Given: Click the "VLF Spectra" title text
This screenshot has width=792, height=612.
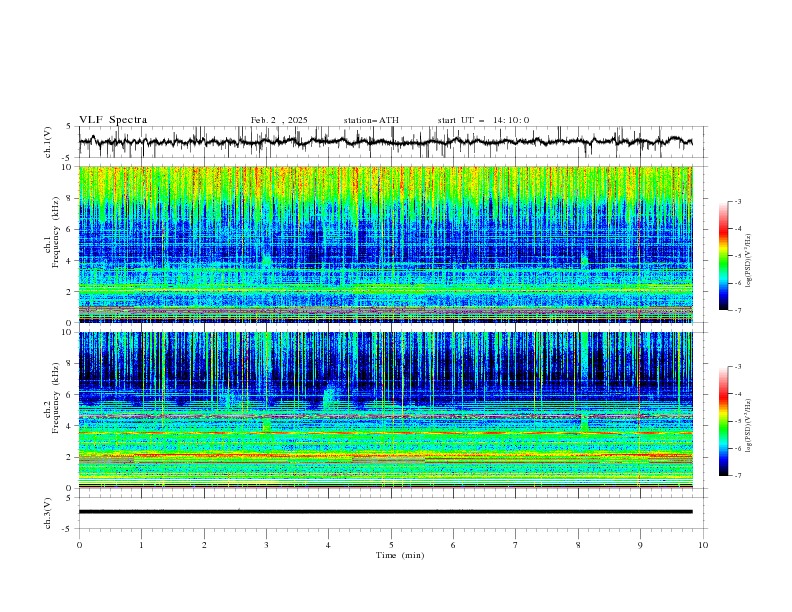Looking at the screenshot, I should (x=113, y=120).
